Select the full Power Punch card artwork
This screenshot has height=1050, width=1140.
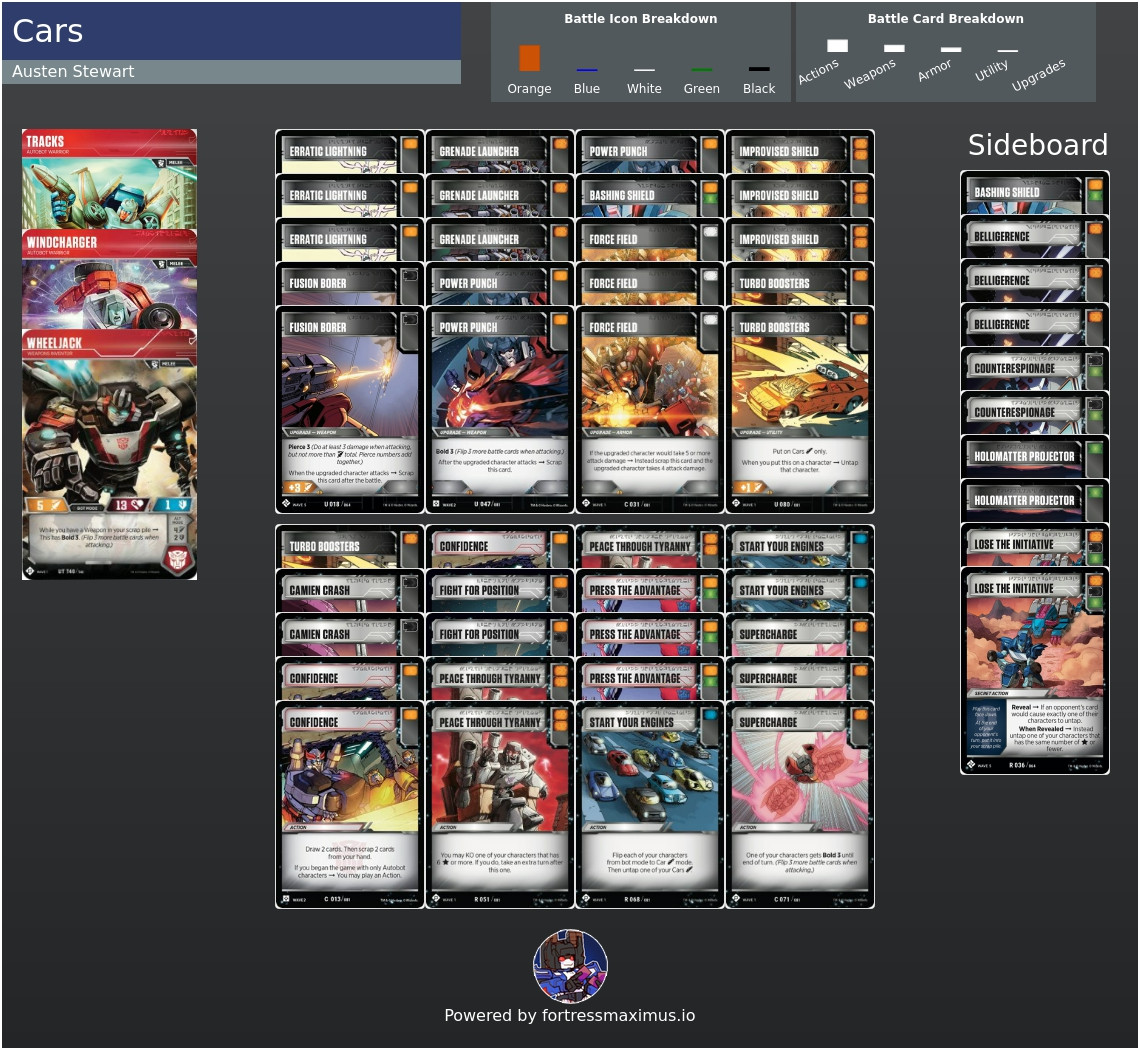(499, 410)
